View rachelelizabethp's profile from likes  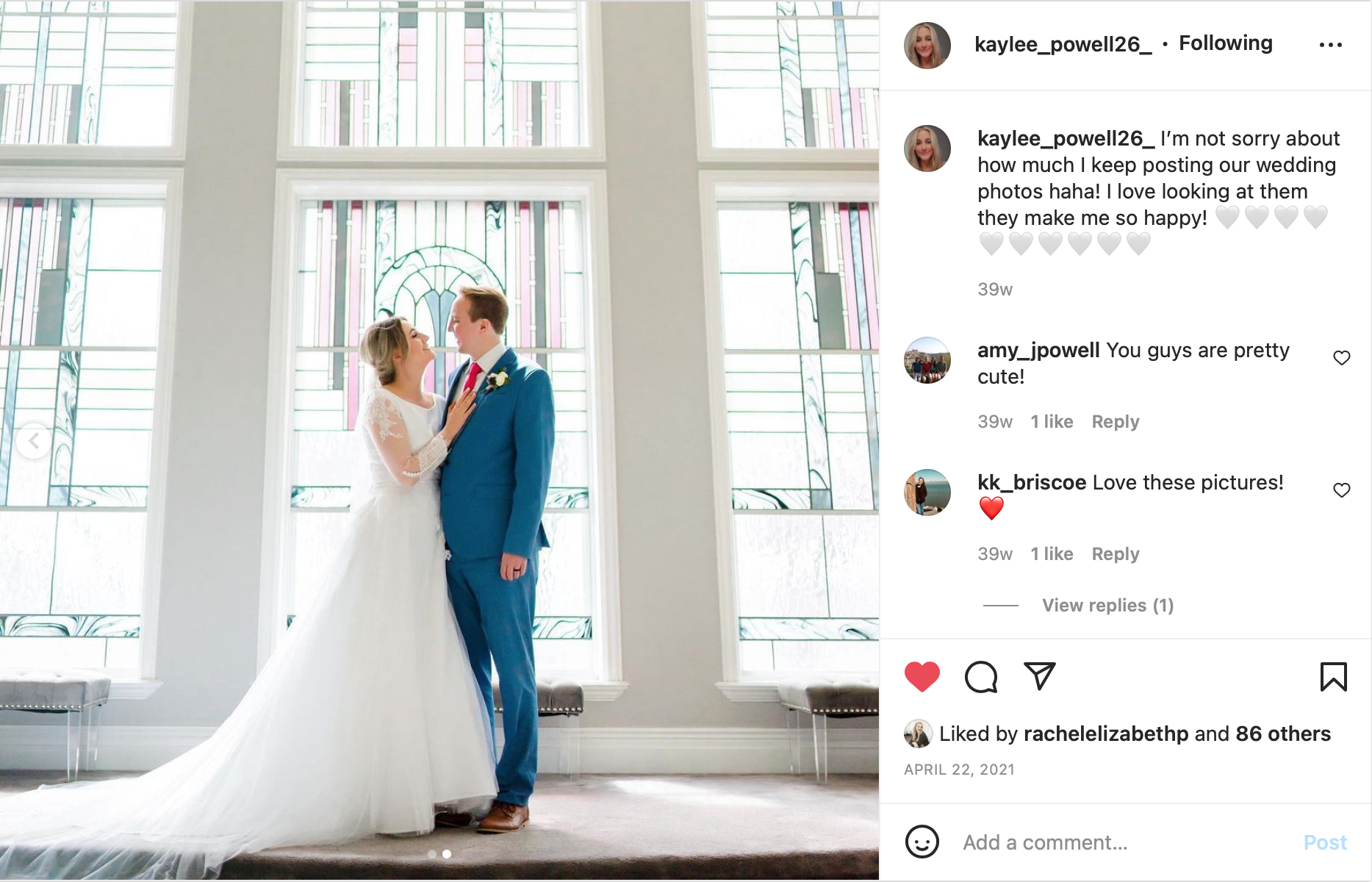click(x=1105, y=734)
